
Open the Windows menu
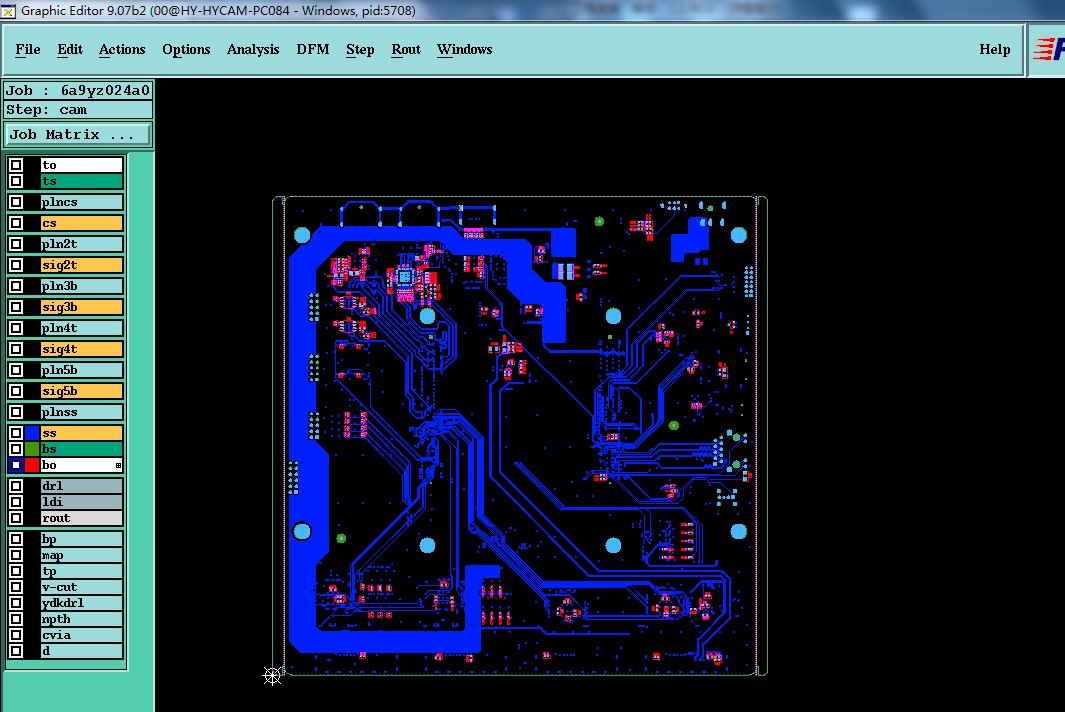point(465,50)
